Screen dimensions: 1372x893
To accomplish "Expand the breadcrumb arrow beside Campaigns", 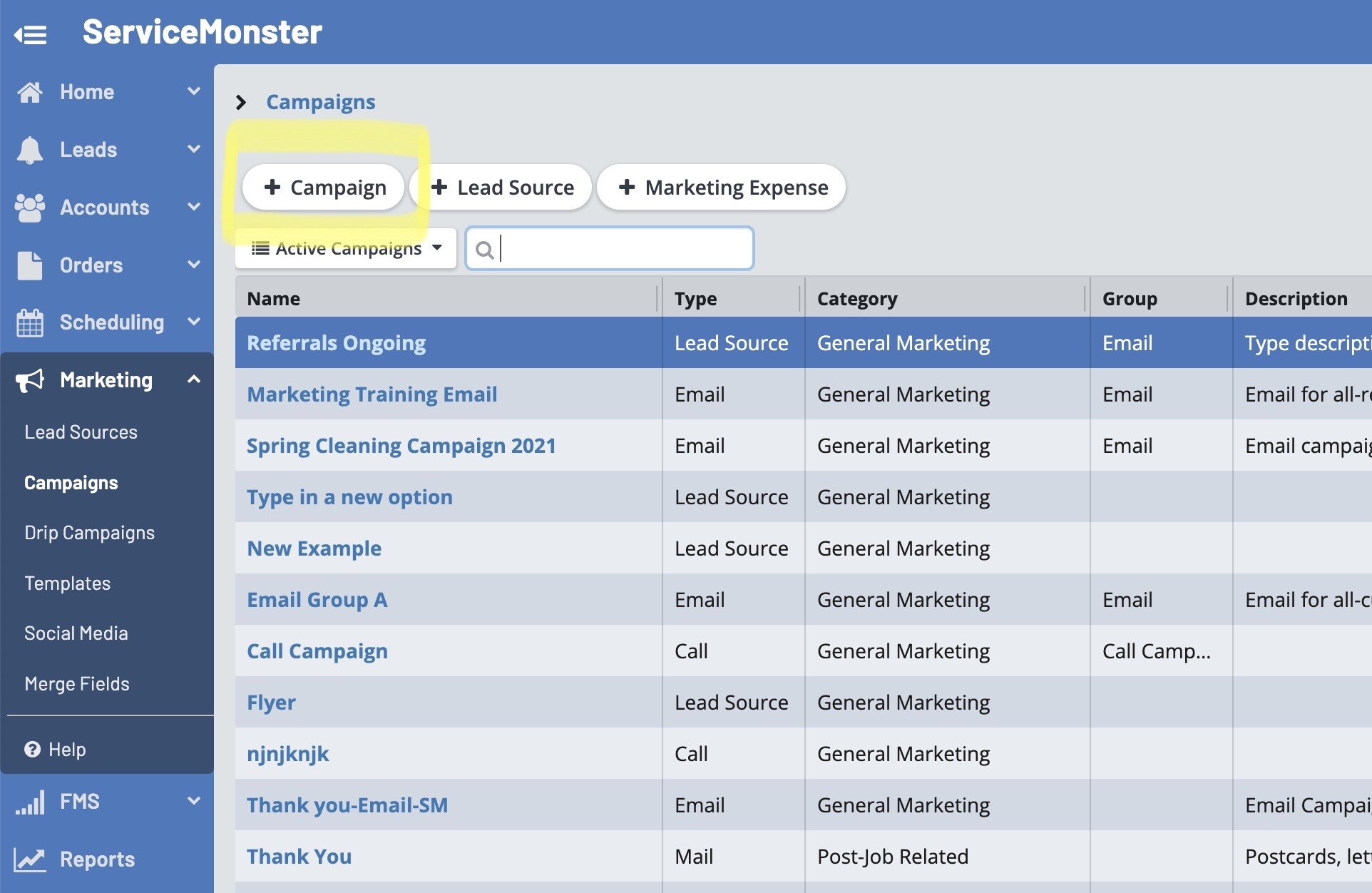I will [x=241, y=102].
